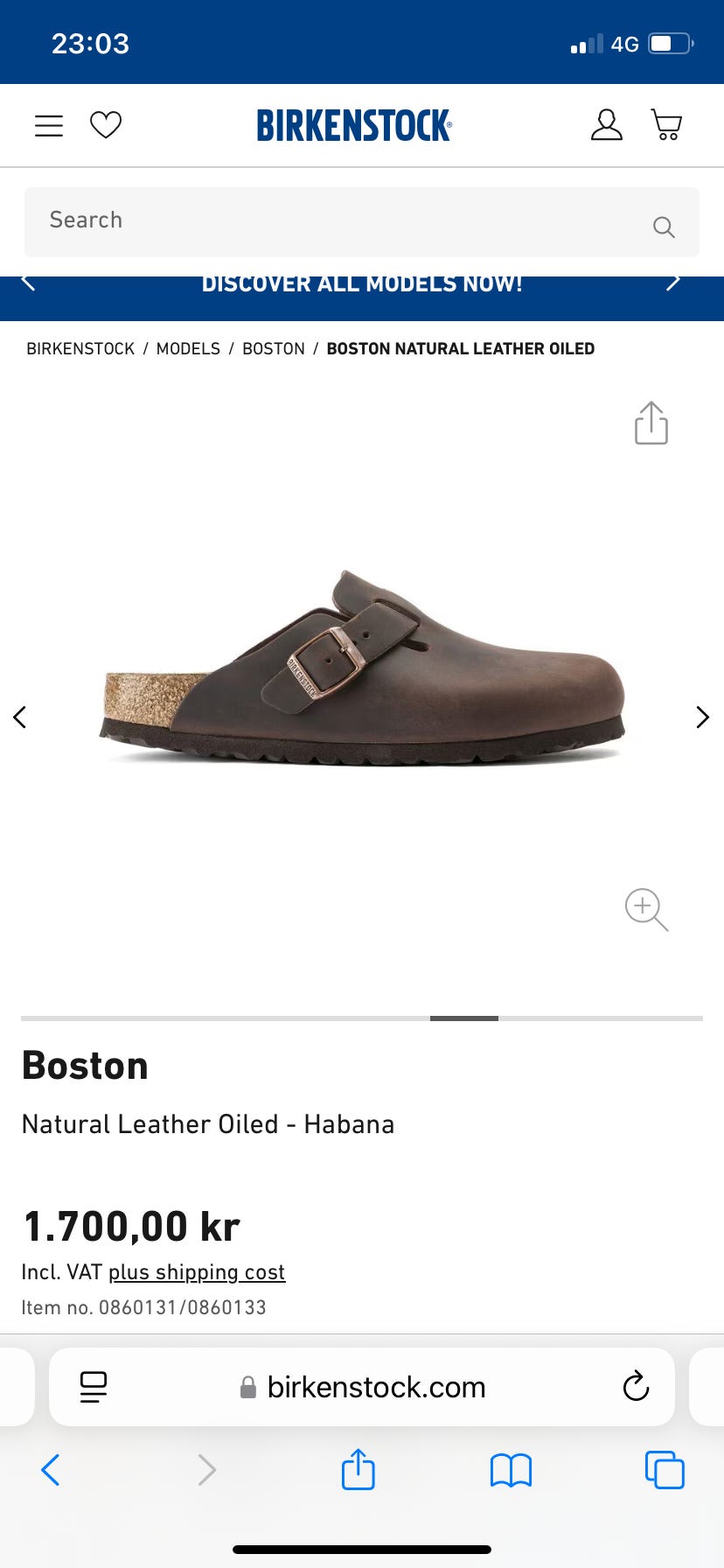
Task: Show next product image
Action: click(702, 717)
